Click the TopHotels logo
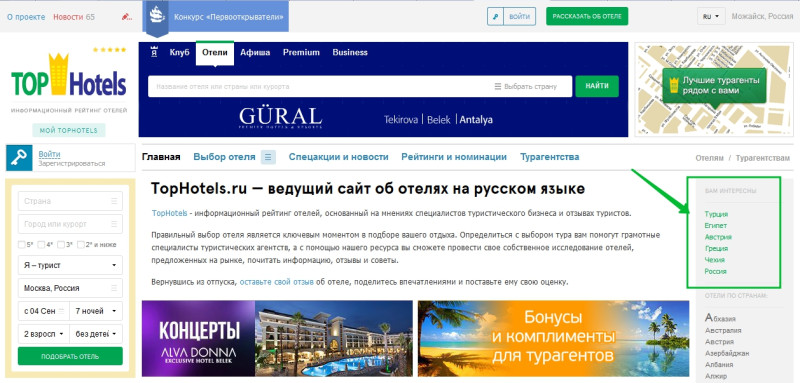Viewport: 800px width, 383px height. (69, 75)
